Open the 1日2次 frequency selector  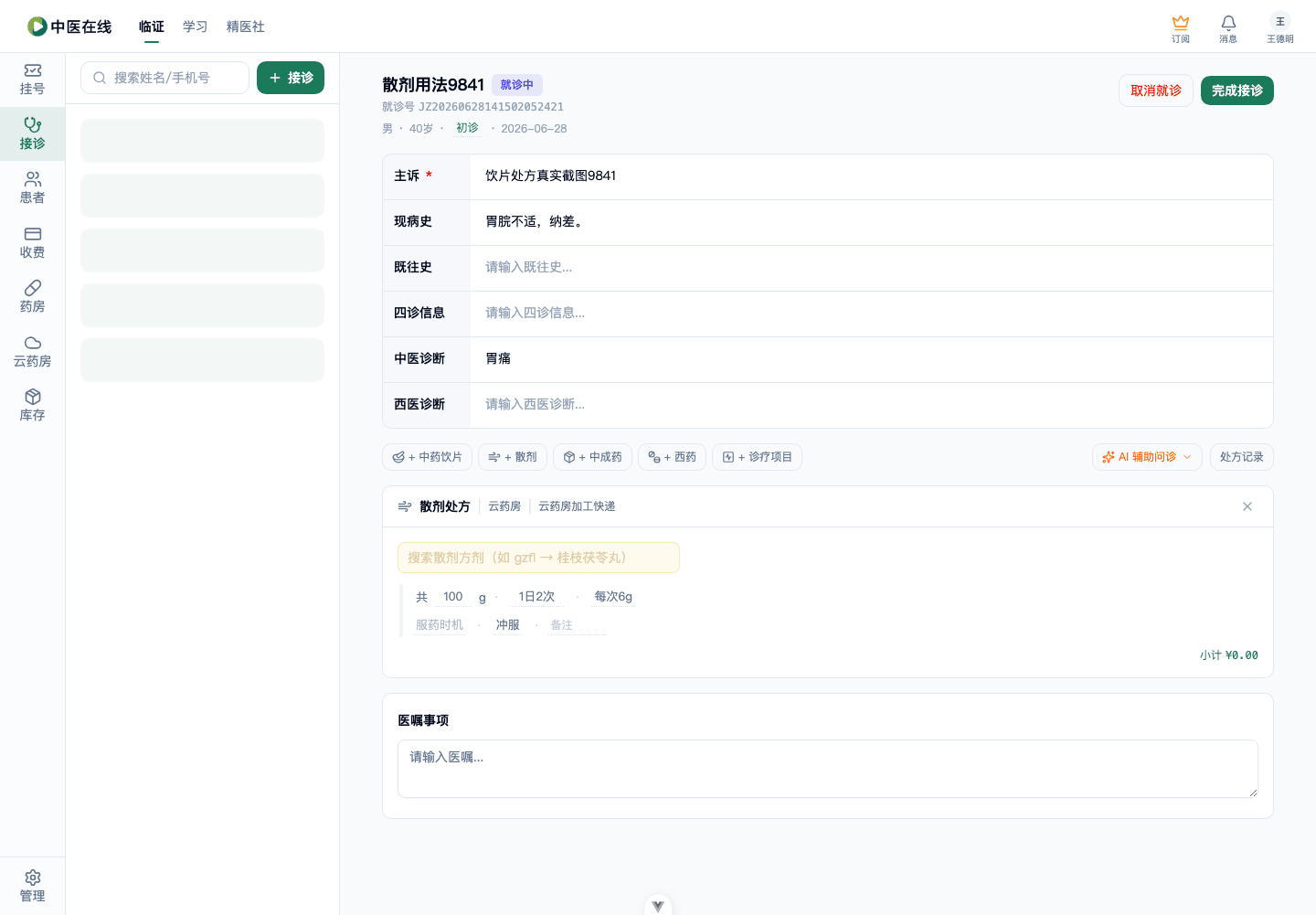point(536,597)
